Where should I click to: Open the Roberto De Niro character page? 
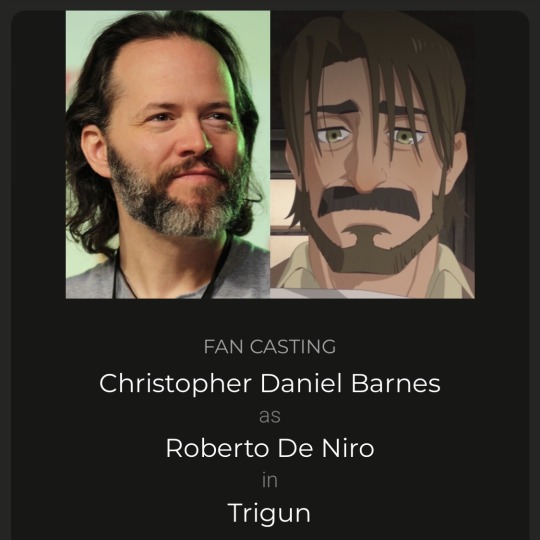tap(270, 448)
